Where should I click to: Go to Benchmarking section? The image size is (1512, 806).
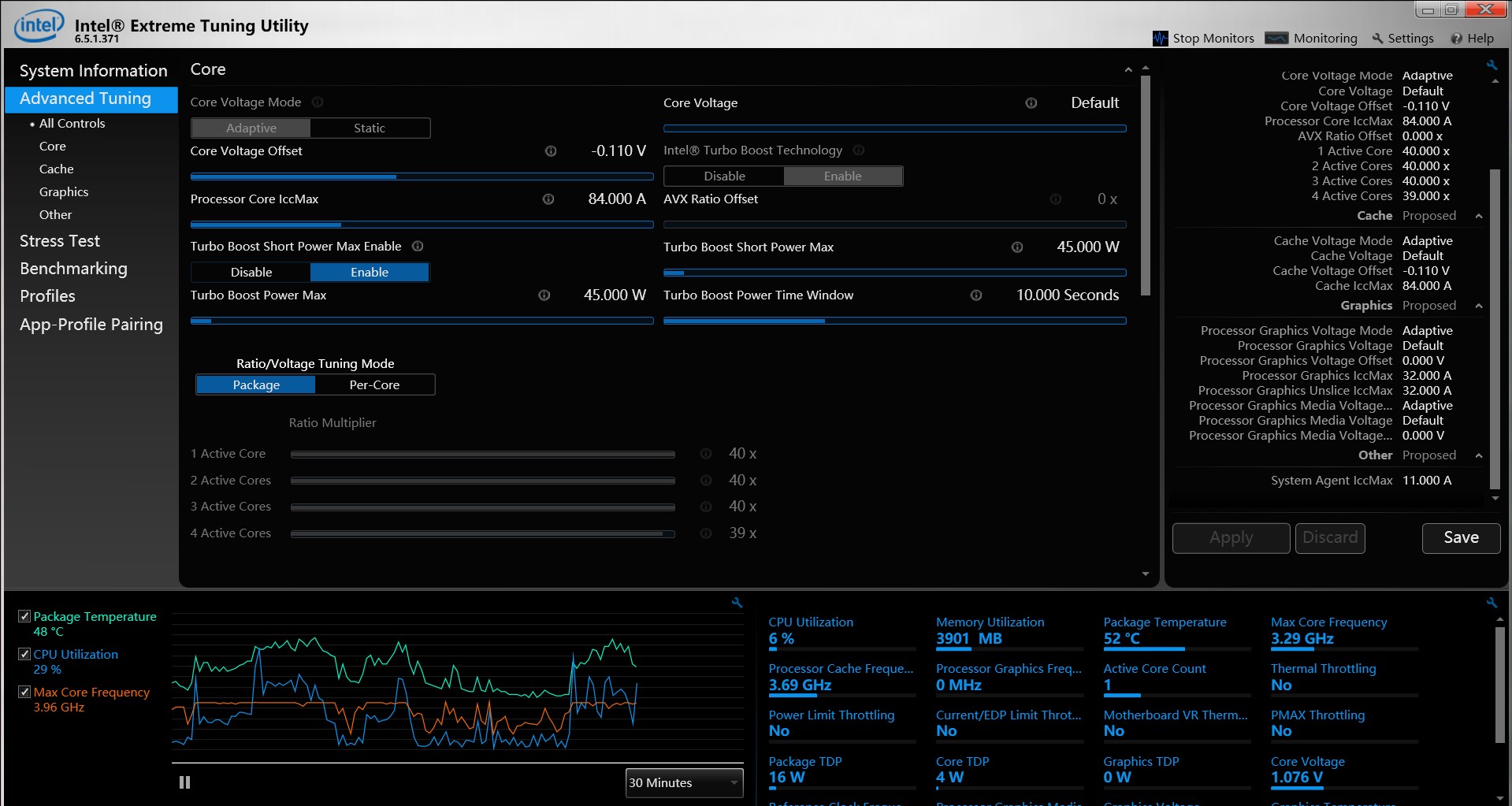point(73,269)
